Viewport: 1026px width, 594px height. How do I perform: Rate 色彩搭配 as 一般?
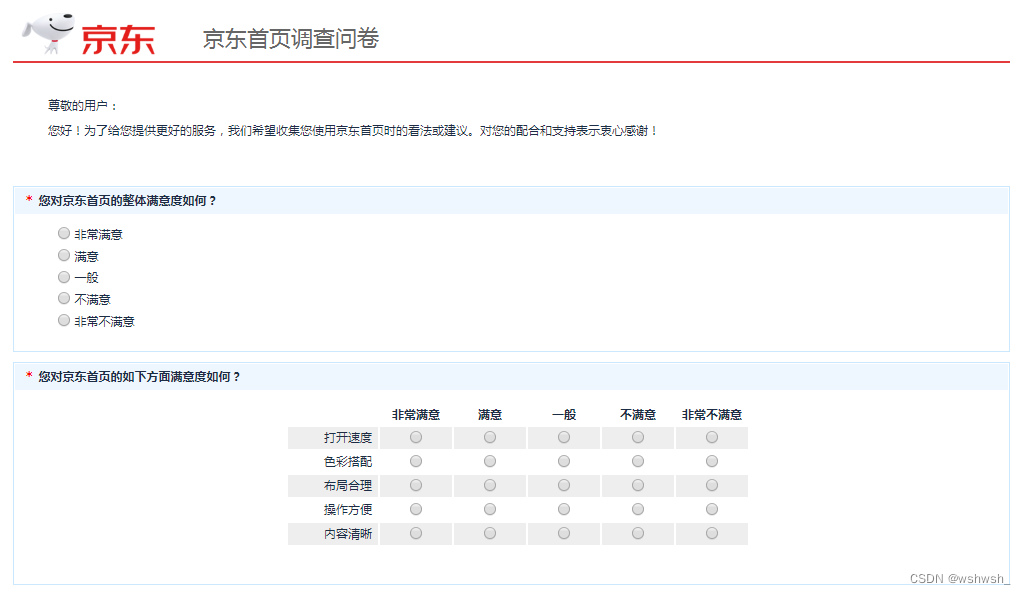[x=563, y=461]
